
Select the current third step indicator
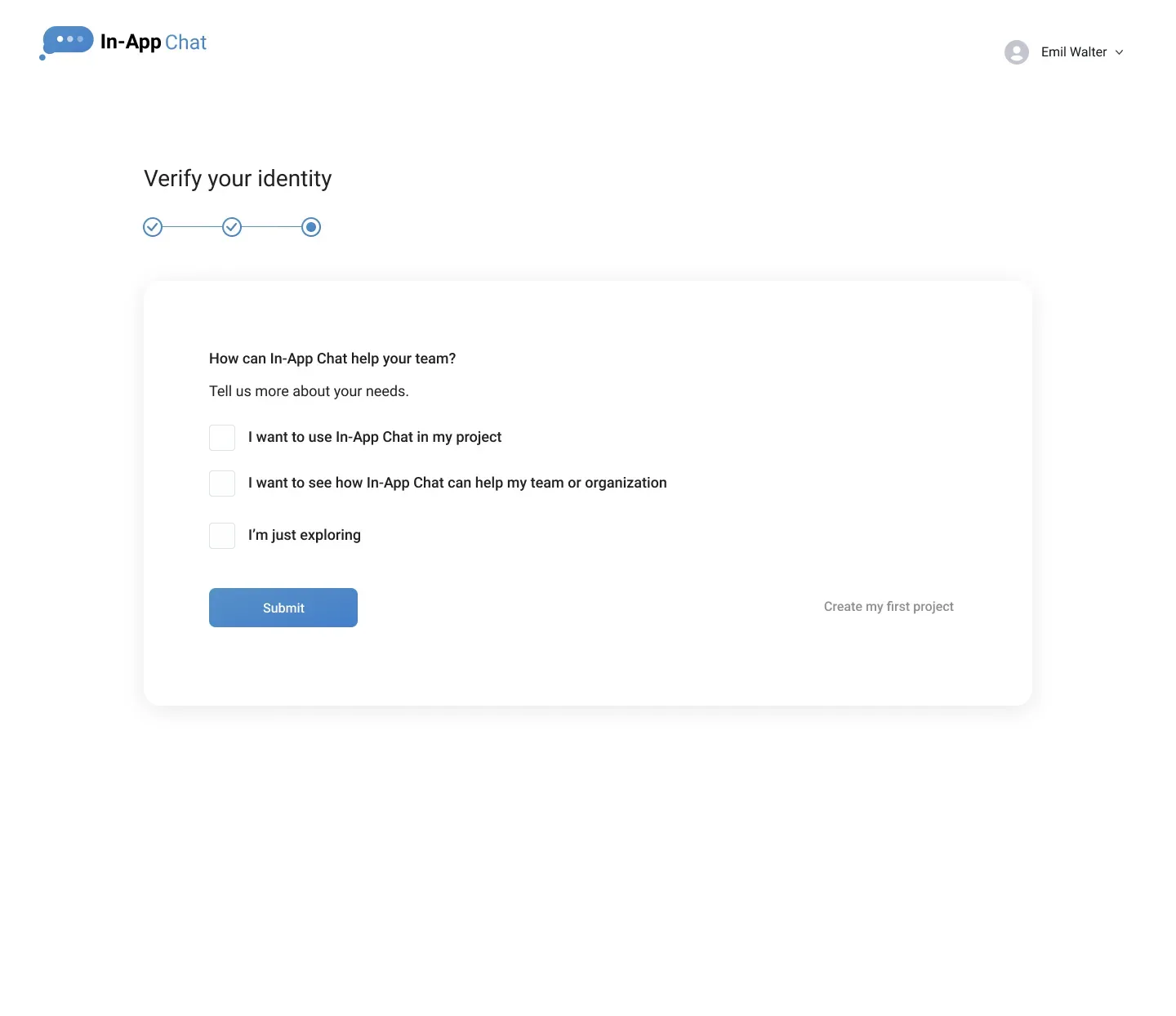[311, 227]
